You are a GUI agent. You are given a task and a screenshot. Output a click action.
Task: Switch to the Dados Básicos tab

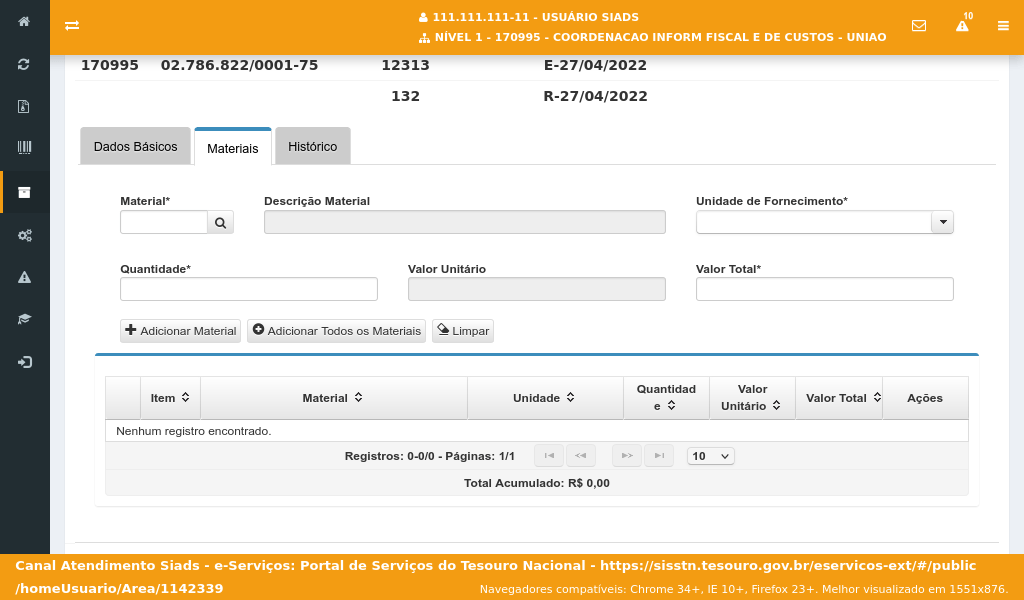(135, 146)
